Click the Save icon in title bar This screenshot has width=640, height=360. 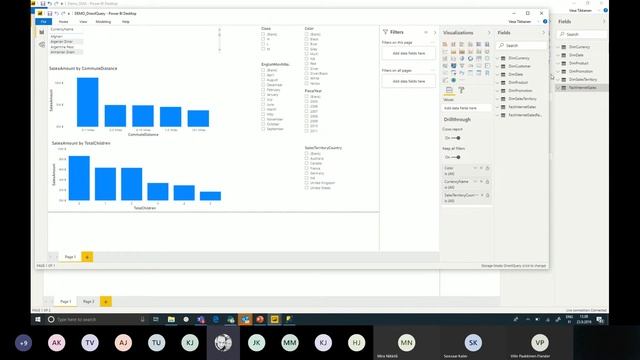pyautogui.click(x=49, y=13)
